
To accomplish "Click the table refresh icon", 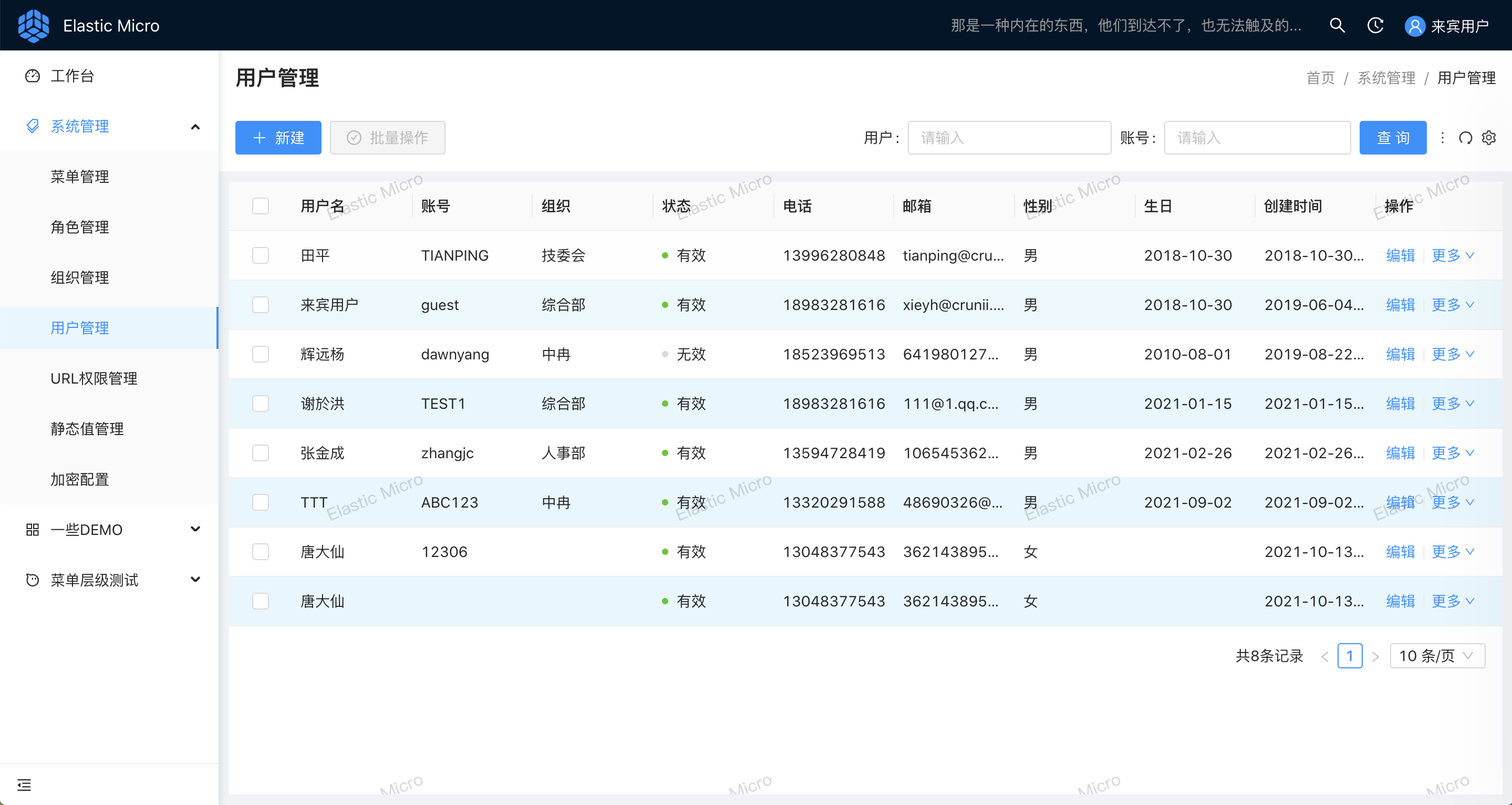I will tap(1466, 138).
